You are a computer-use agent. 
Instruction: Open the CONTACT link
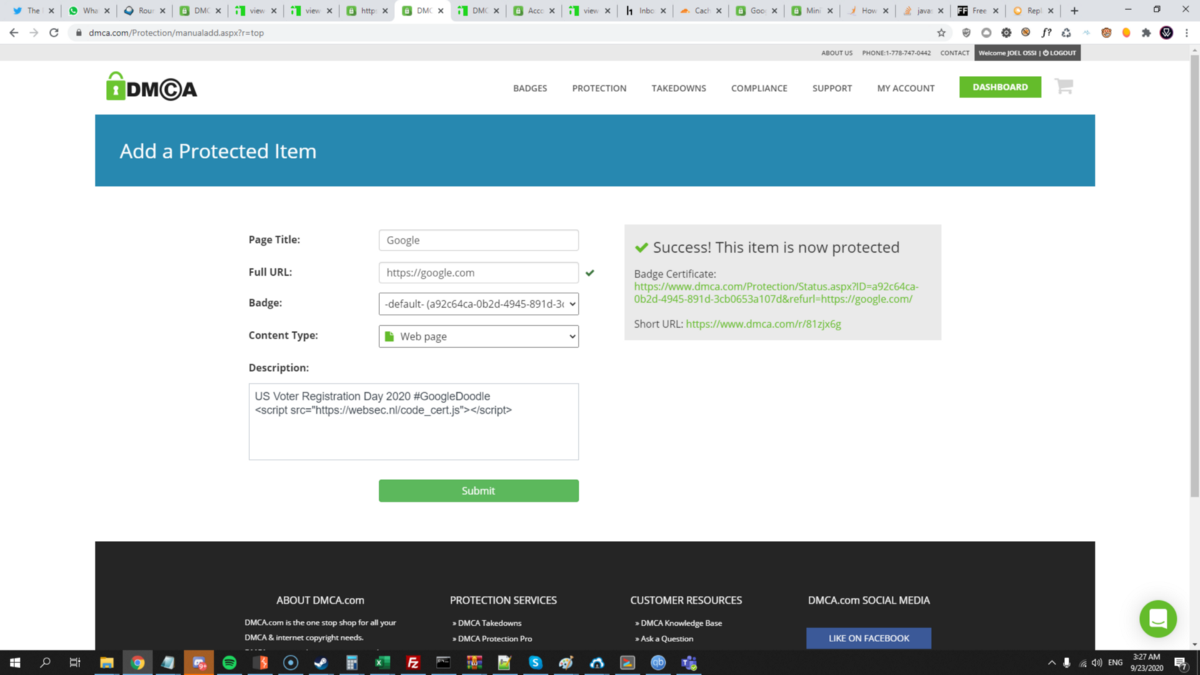click(x=955, y=53)
